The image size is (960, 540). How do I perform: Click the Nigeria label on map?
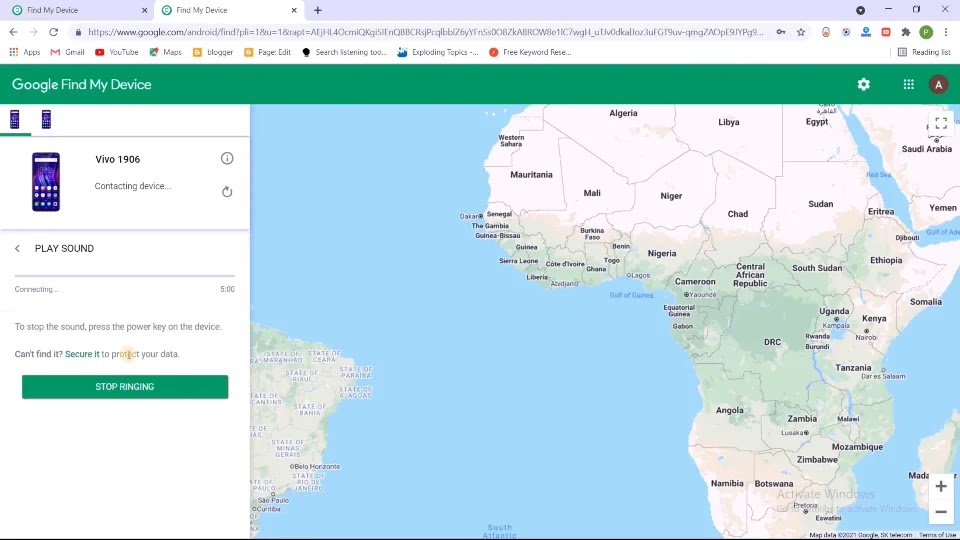click(662, 253)
